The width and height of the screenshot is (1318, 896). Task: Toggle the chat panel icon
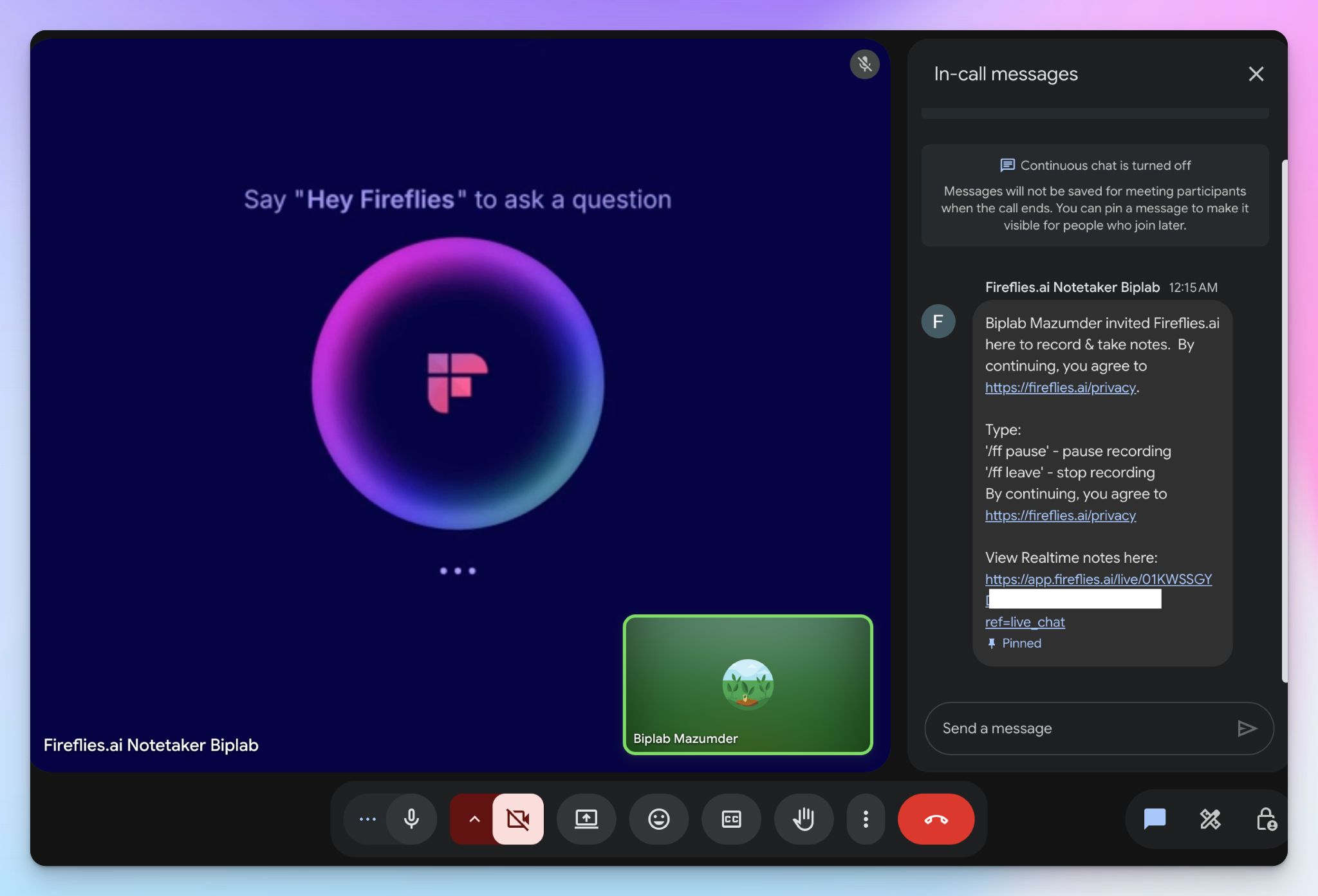click(1155, 819)
